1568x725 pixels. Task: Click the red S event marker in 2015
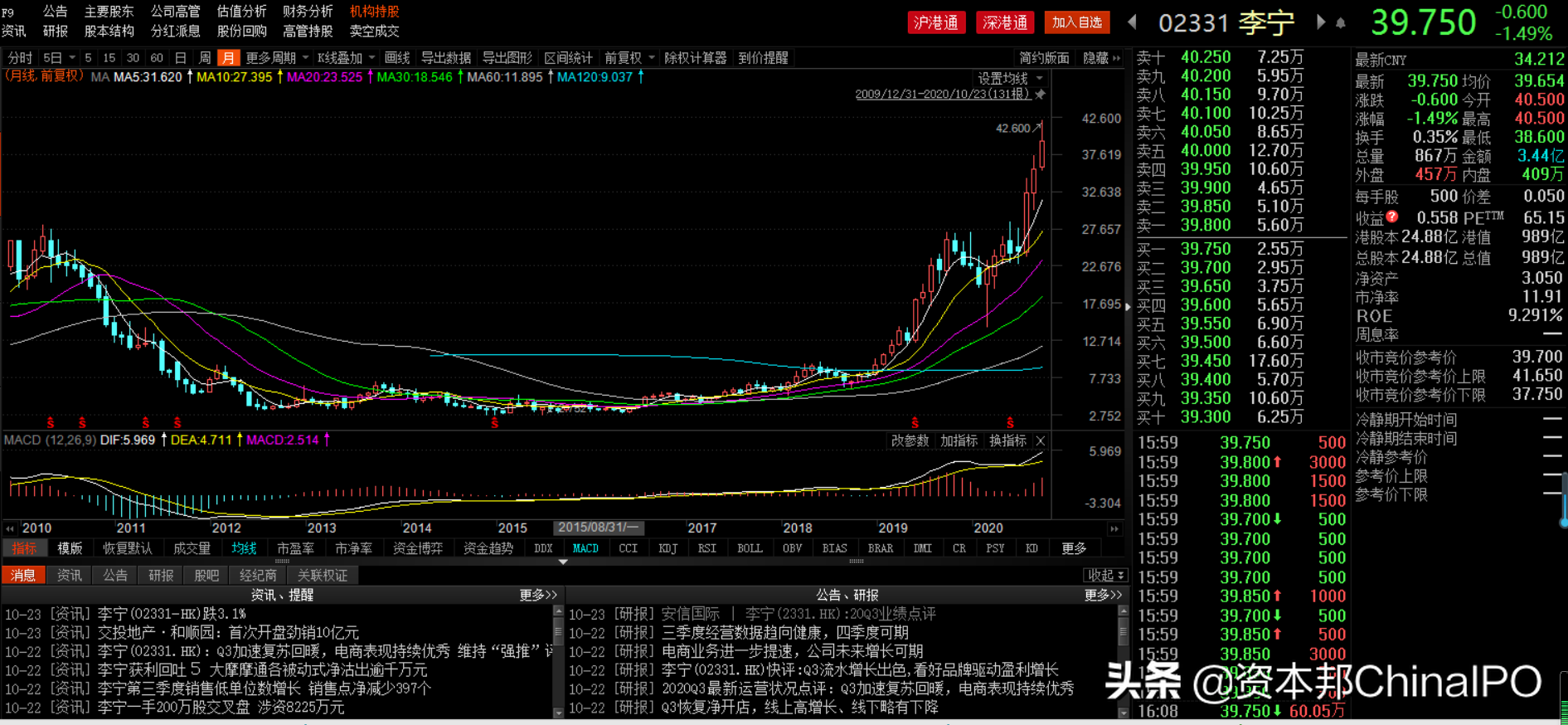tap(495, 422)
